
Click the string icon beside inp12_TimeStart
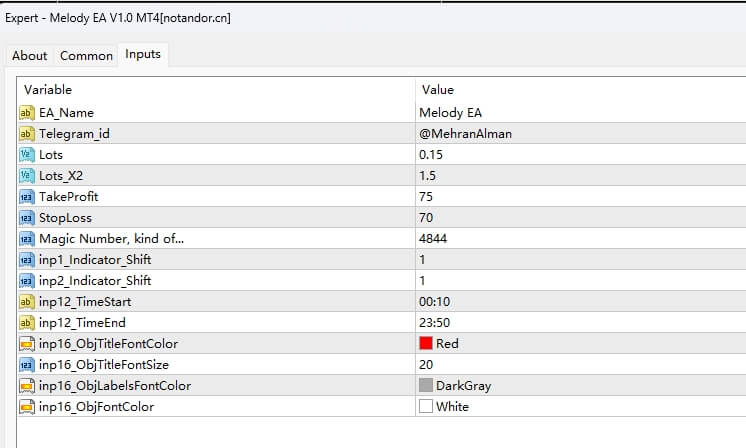tap(27, 302)
